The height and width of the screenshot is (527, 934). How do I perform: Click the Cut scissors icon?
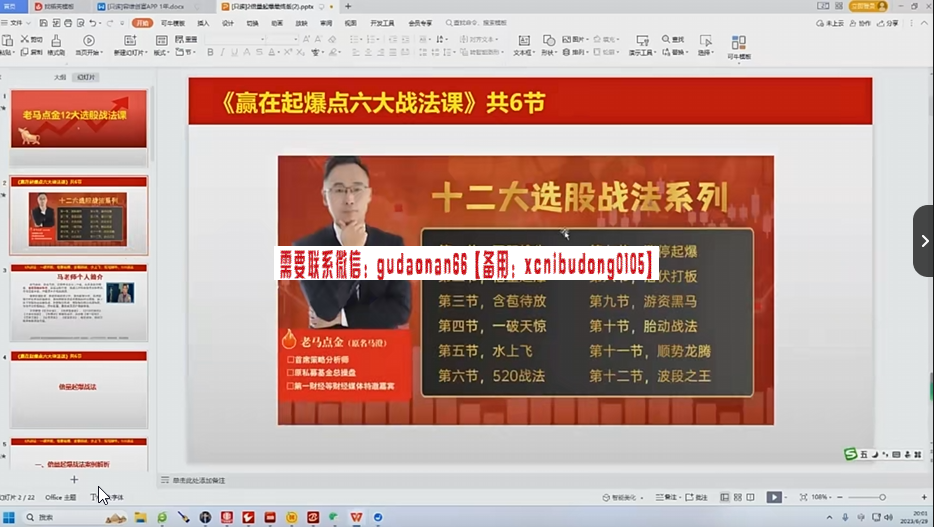tap(24, 39)
